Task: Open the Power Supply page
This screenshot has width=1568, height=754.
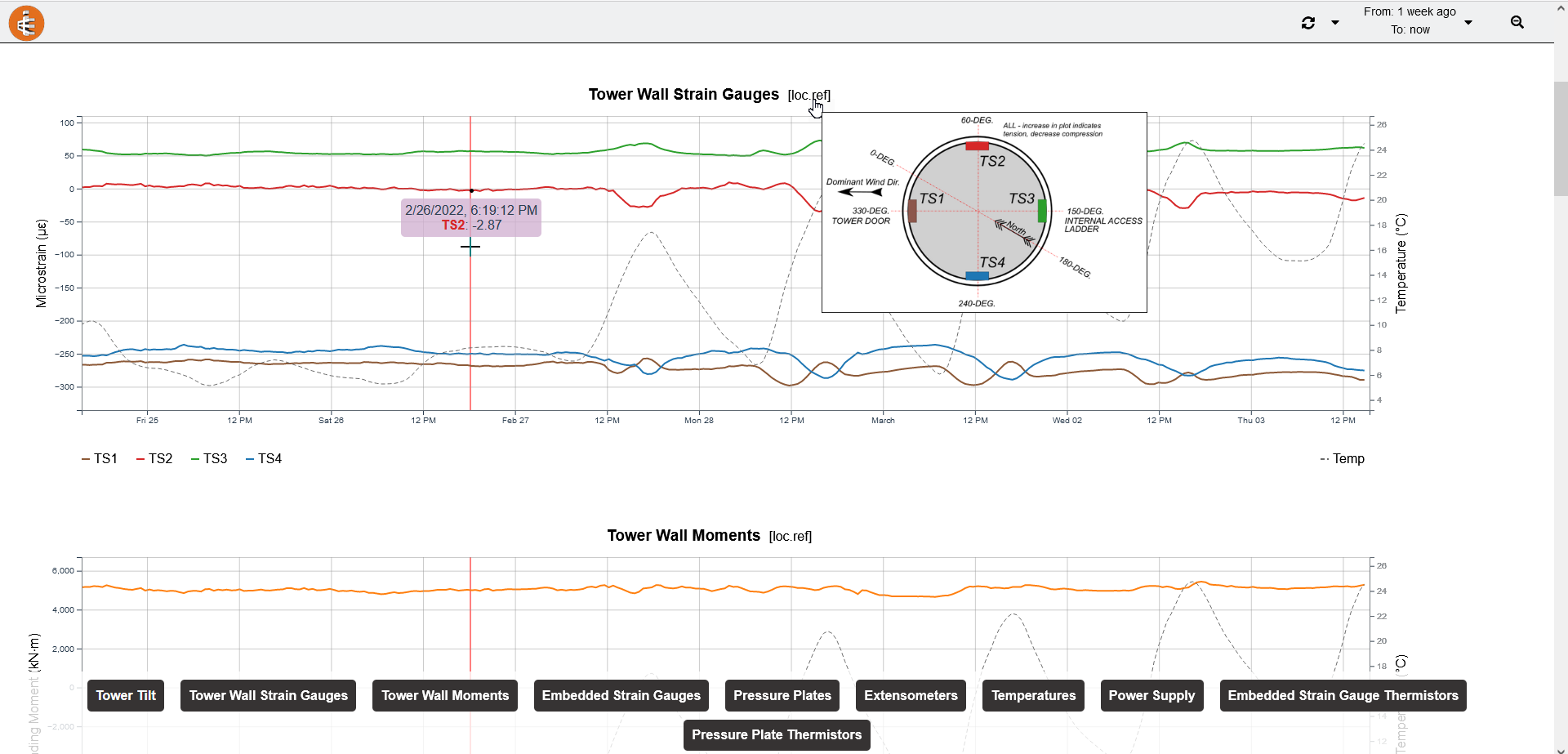Action: pyautogui.click(x=1152, y=695)
